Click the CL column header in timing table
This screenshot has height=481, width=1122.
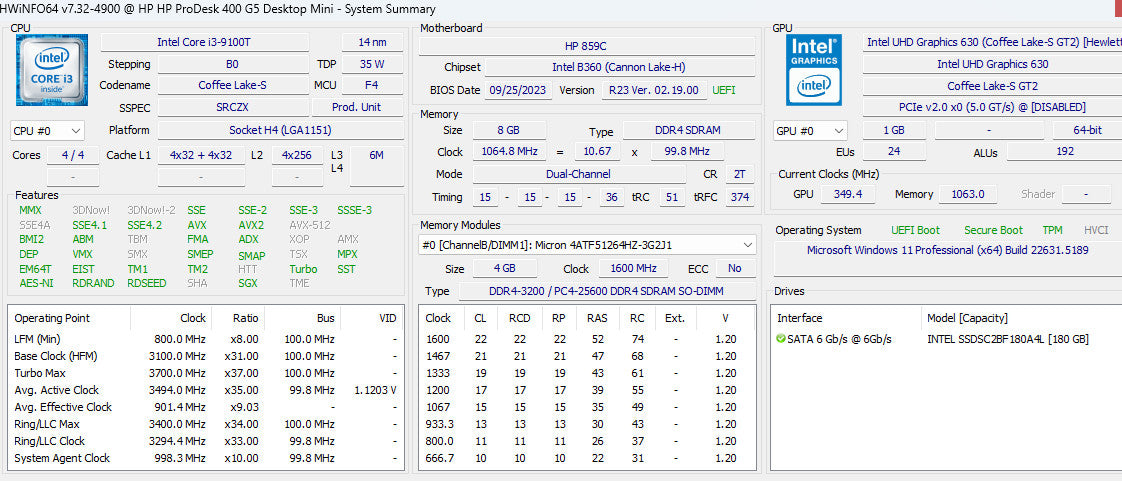point(479,318)
